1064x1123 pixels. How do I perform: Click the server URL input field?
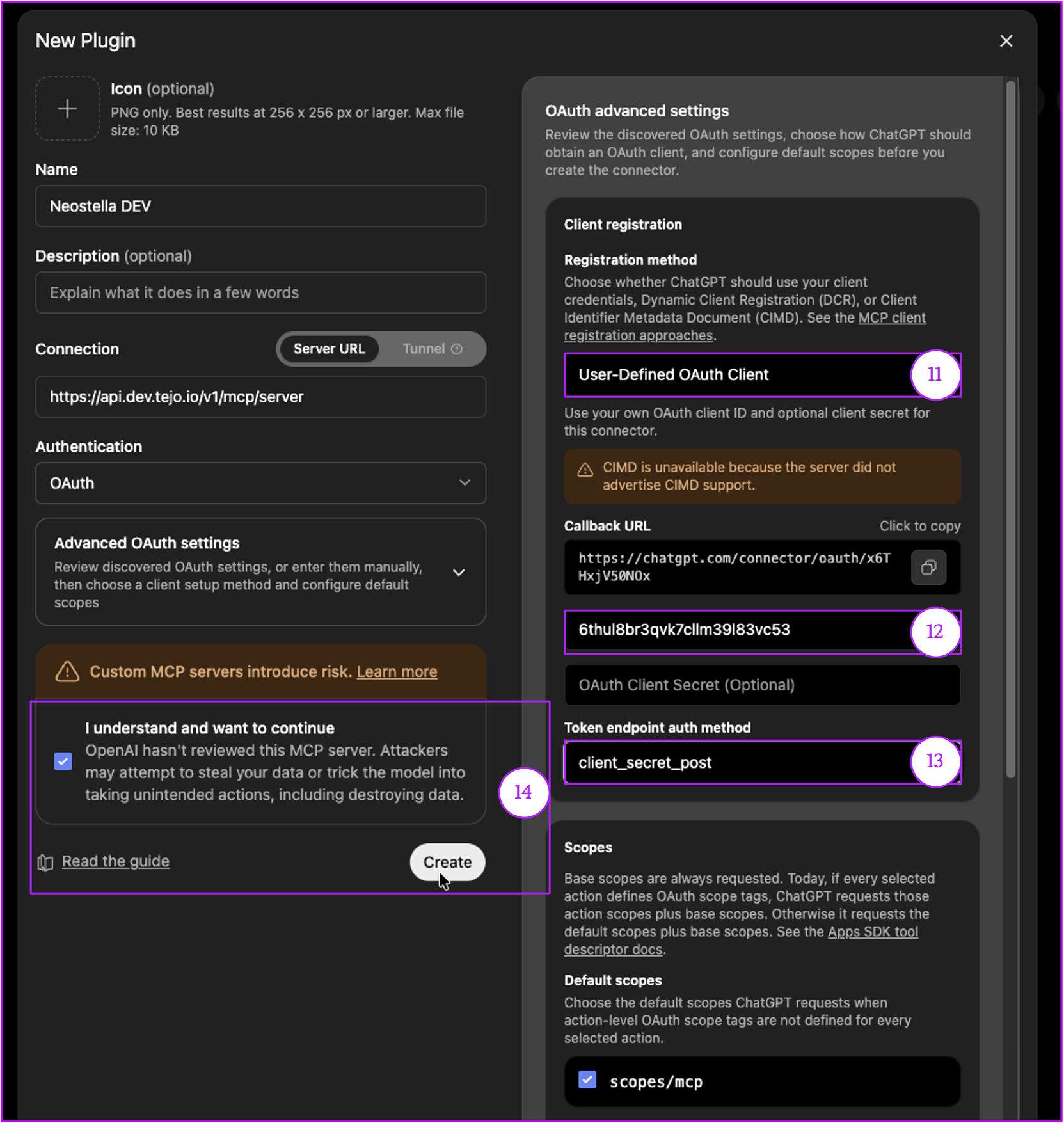pyautogui.click(x=260, y=397)
